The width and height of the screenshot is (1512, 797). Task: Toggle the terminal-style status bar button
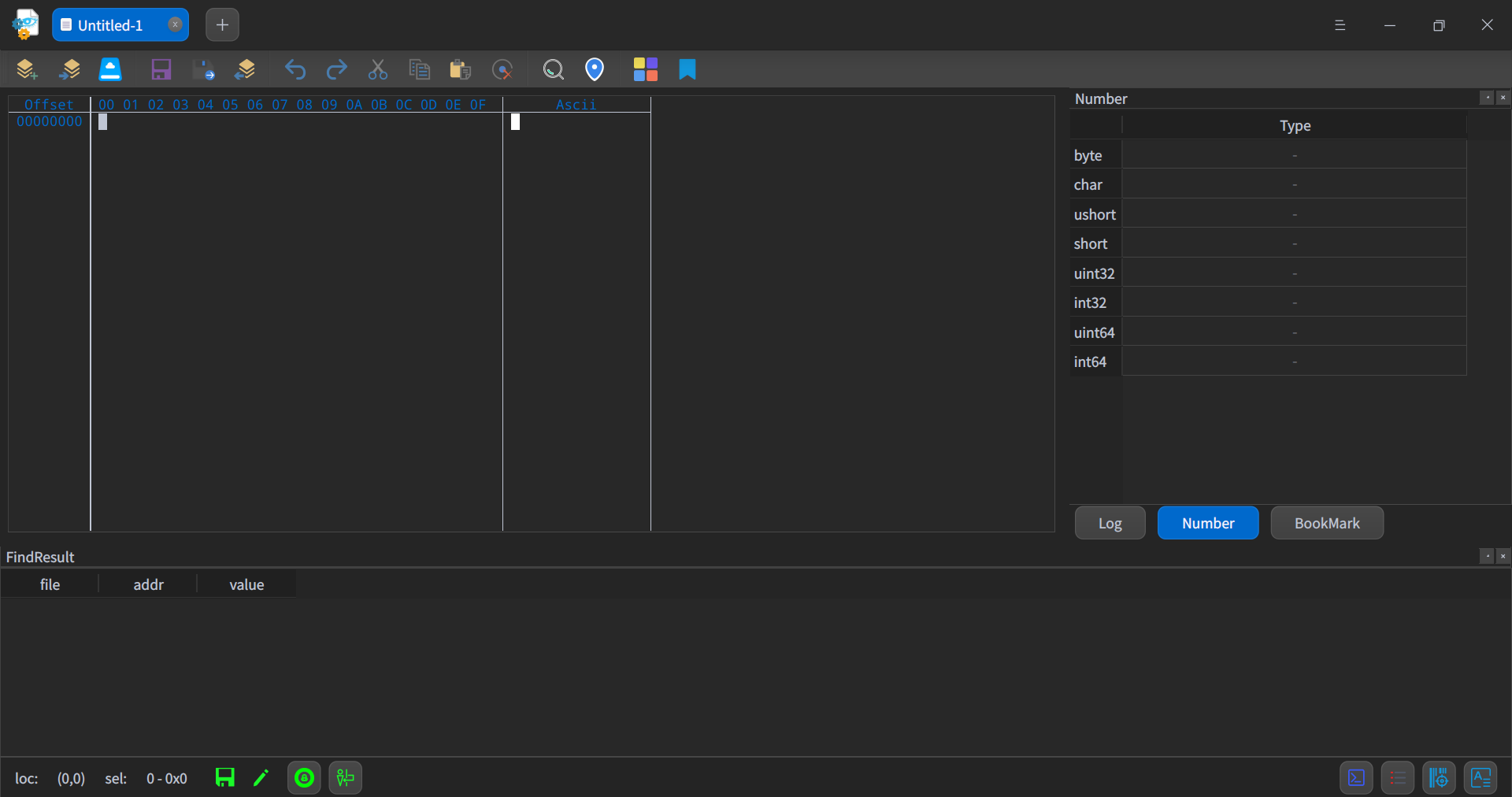1356,778
